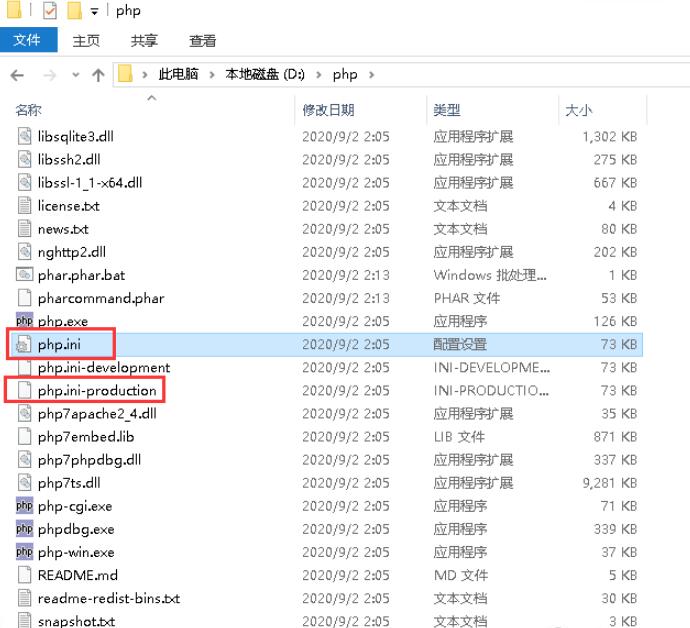Click the php breadcrumb in address bar
The height and width of the screenshot is (628, 690).
345,74
